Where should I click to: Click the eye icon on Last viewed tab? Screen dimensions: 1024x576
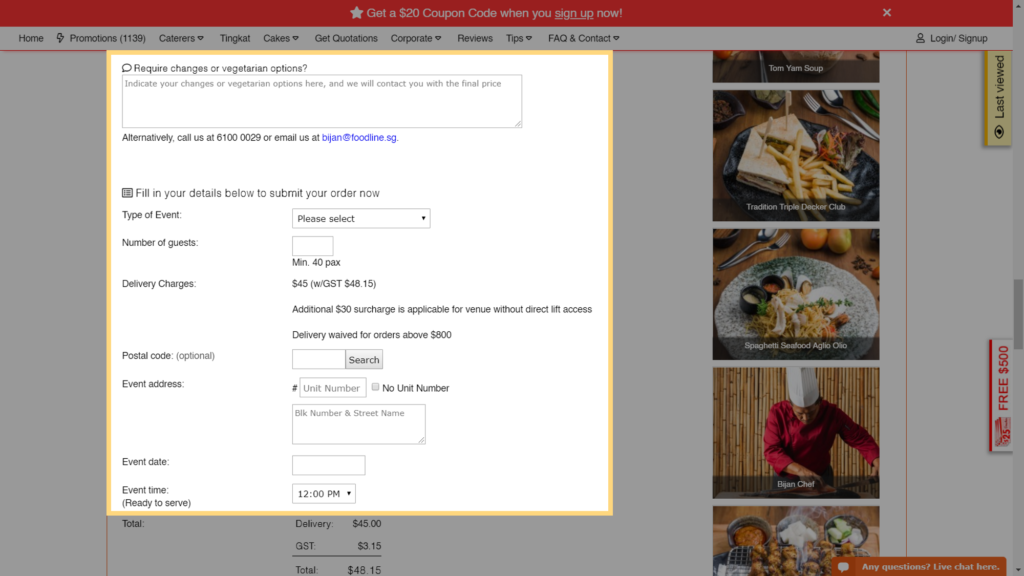coord(998,131)
